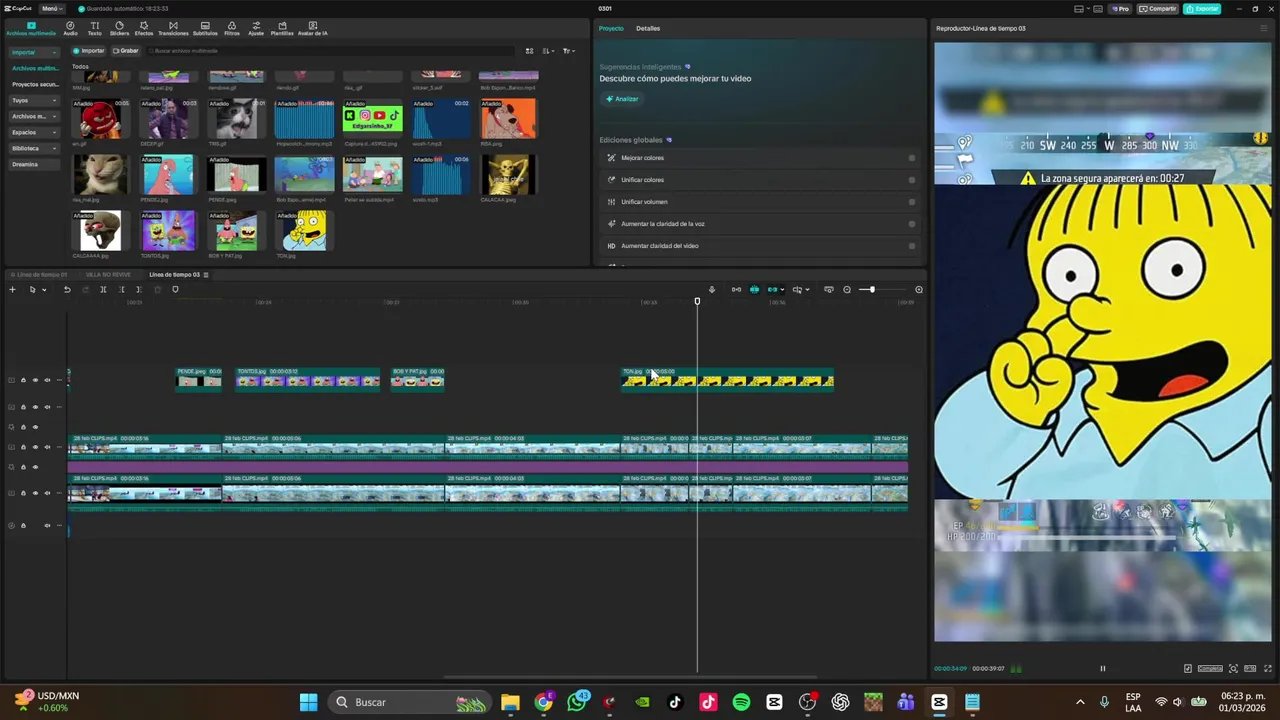The height and width of the screenshot is (720, 1280).
Task: Toggle Mejorar colores option
Action: (x=911, y=158)
